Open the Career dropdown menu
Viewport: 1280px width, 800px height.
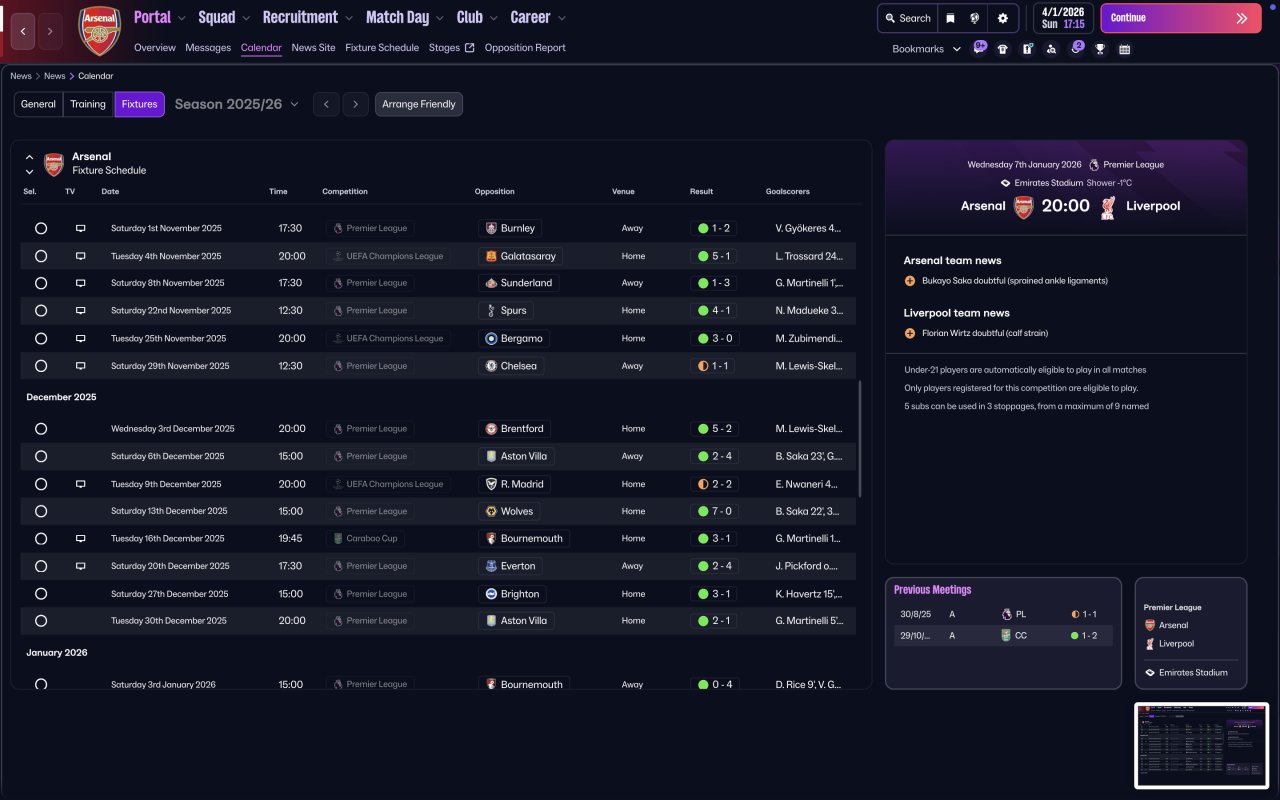(x=538, y=17)
